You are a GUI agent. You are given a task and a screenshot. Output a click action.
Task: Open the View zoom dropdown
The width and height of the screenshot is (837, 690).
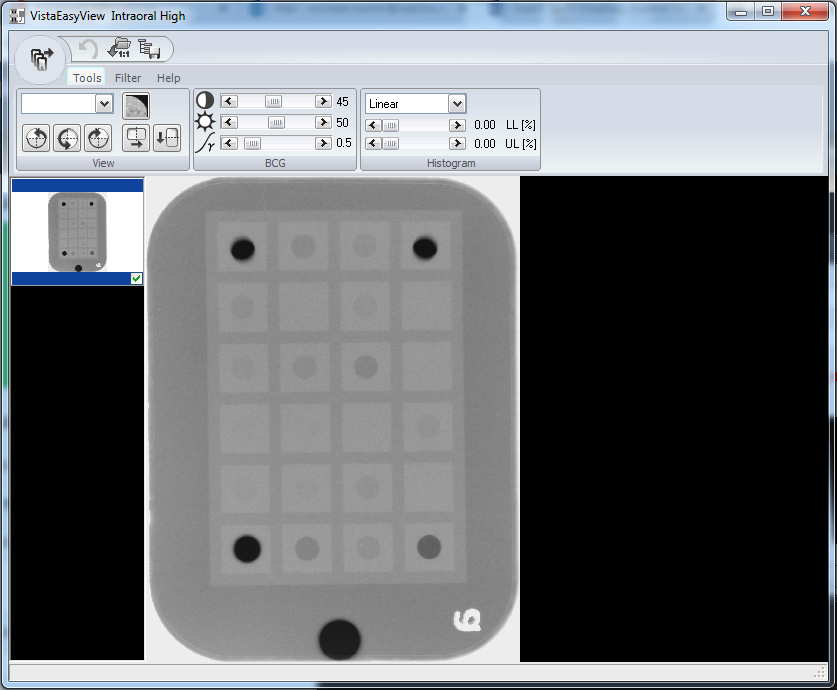104,104
